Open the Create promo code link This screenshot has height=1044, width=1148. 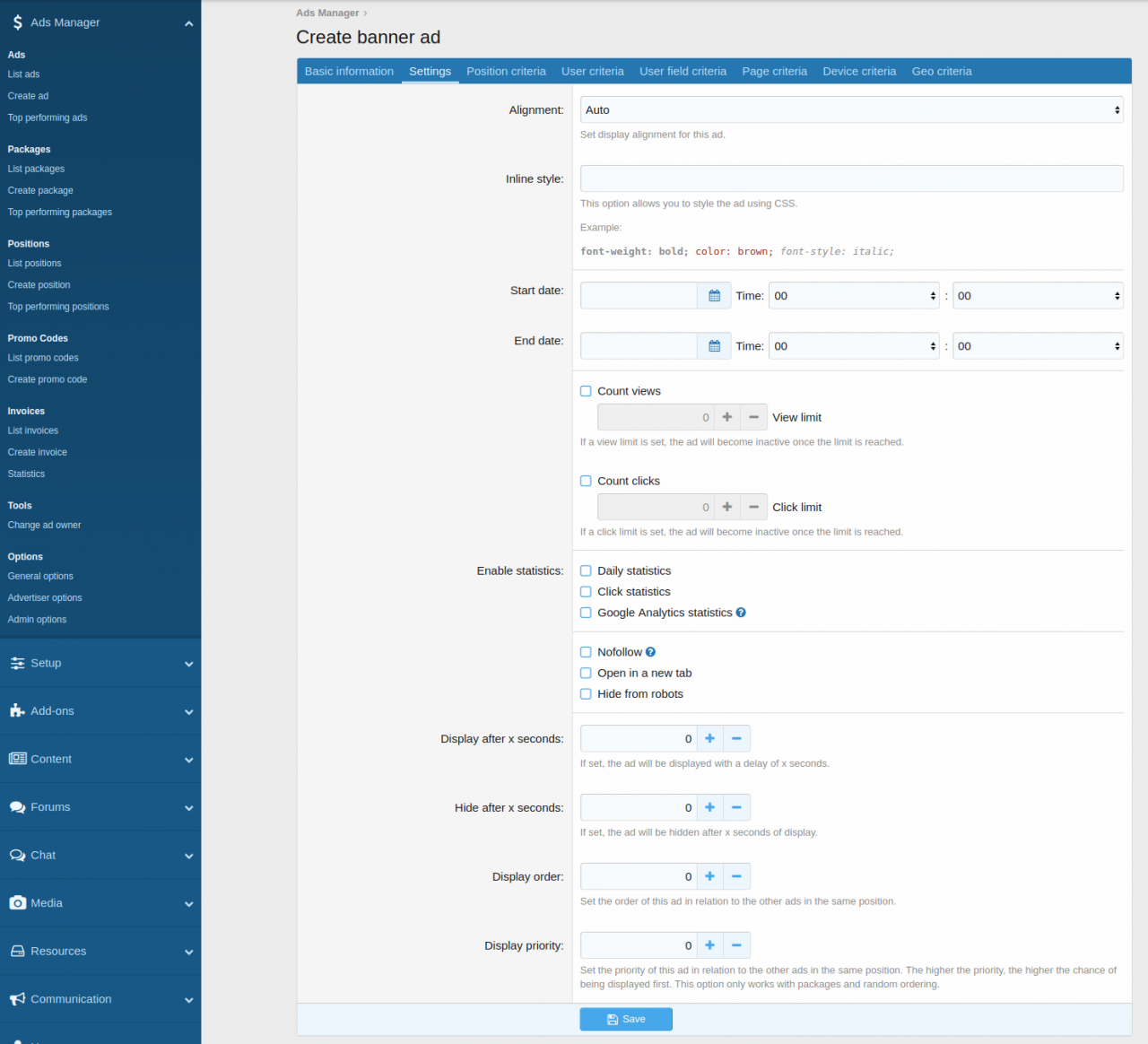point(47,378)
